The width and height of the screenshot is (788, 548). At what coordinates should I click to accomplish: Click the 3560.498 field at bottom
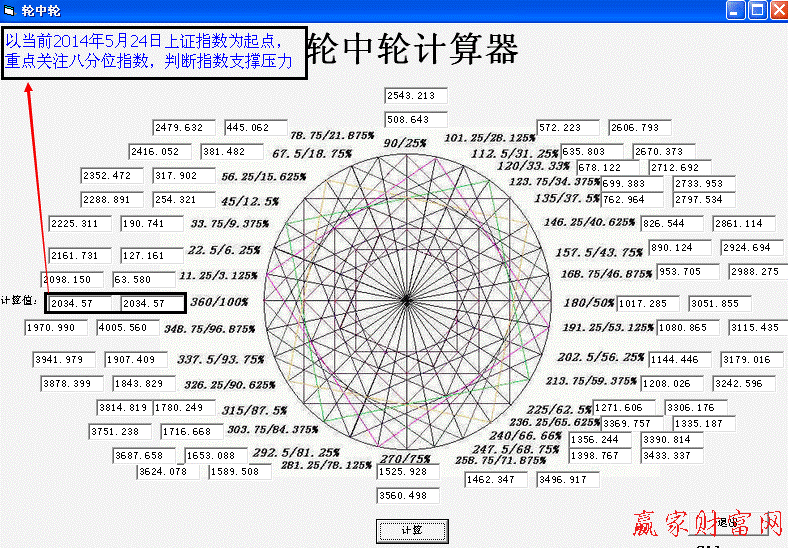click(408, 496)
